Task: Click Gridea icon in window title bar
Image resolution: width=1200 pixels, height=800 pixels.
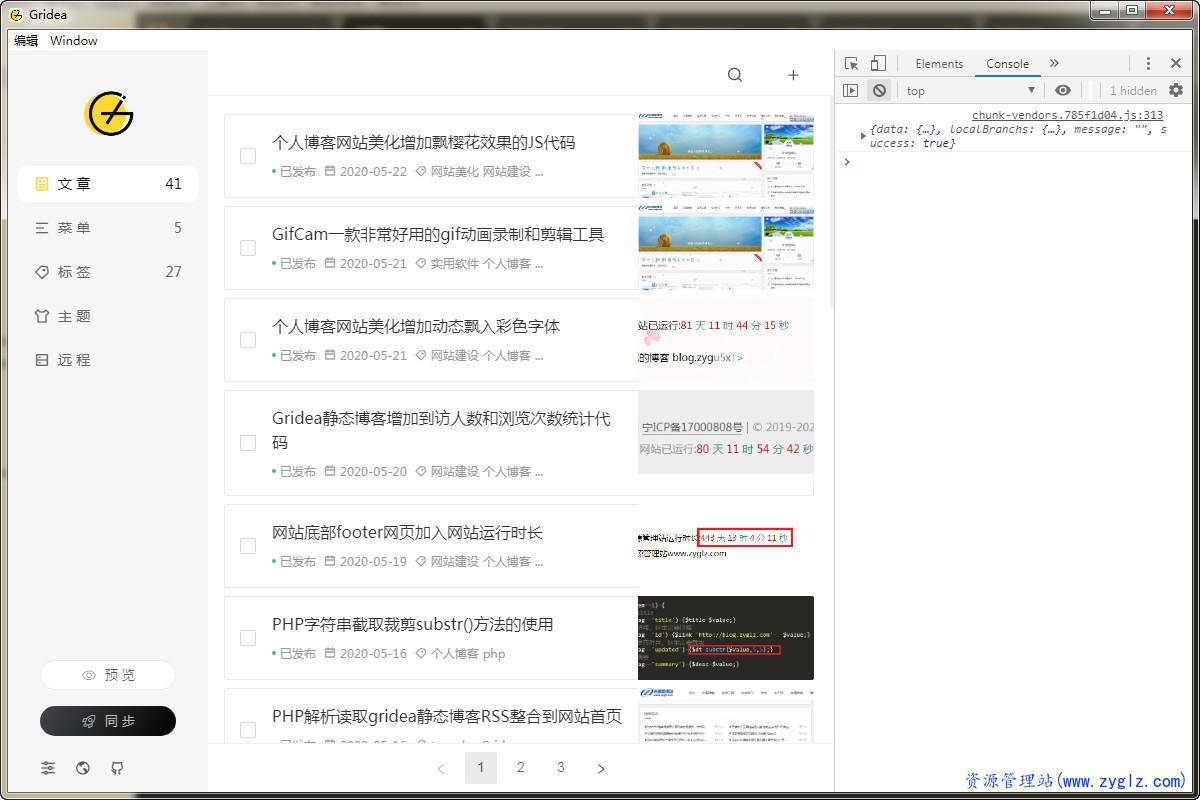Action: tap(16, 14)
